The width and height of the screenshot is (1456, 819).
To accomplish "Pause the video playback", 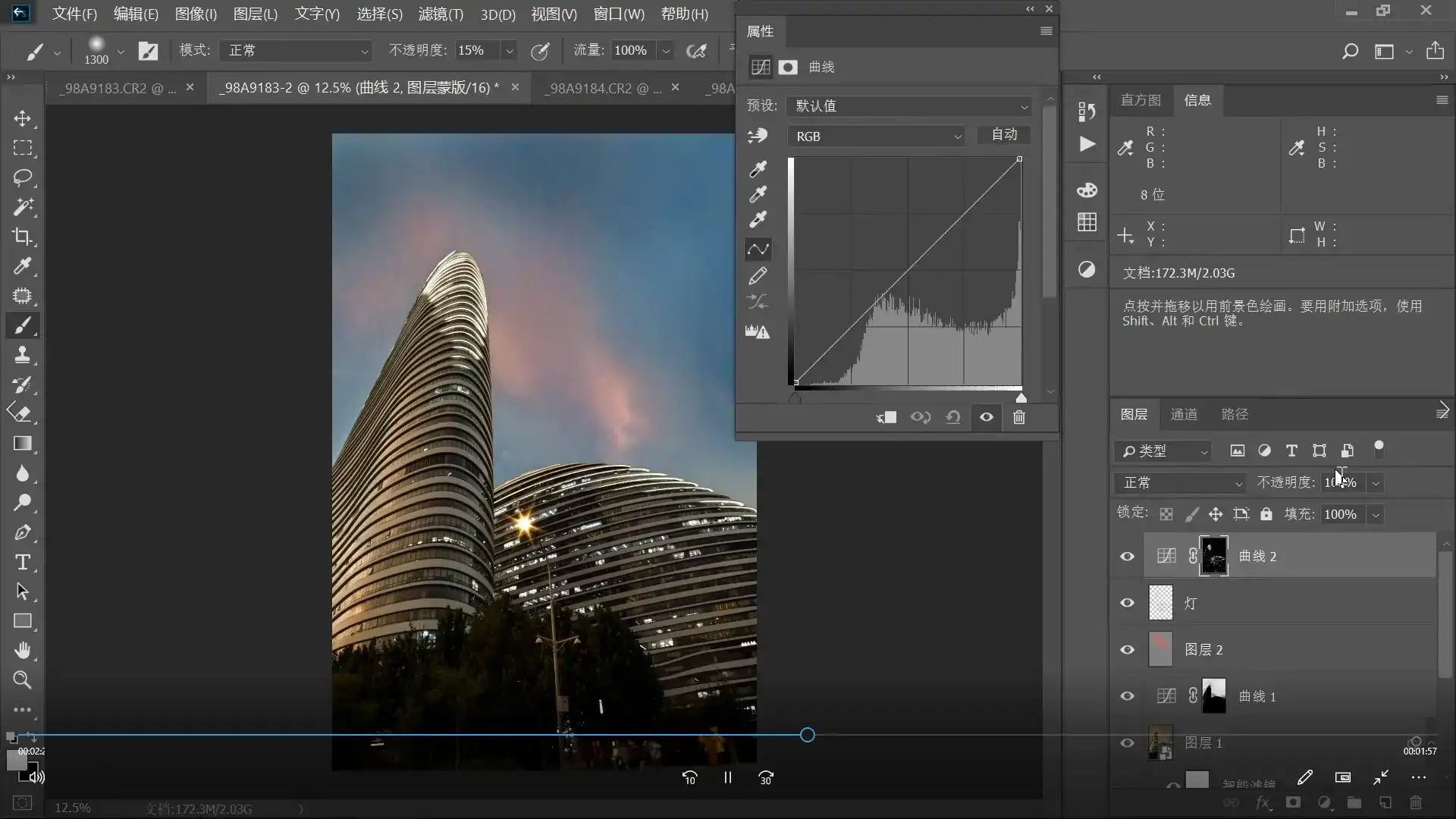I will tap(727, 777).
